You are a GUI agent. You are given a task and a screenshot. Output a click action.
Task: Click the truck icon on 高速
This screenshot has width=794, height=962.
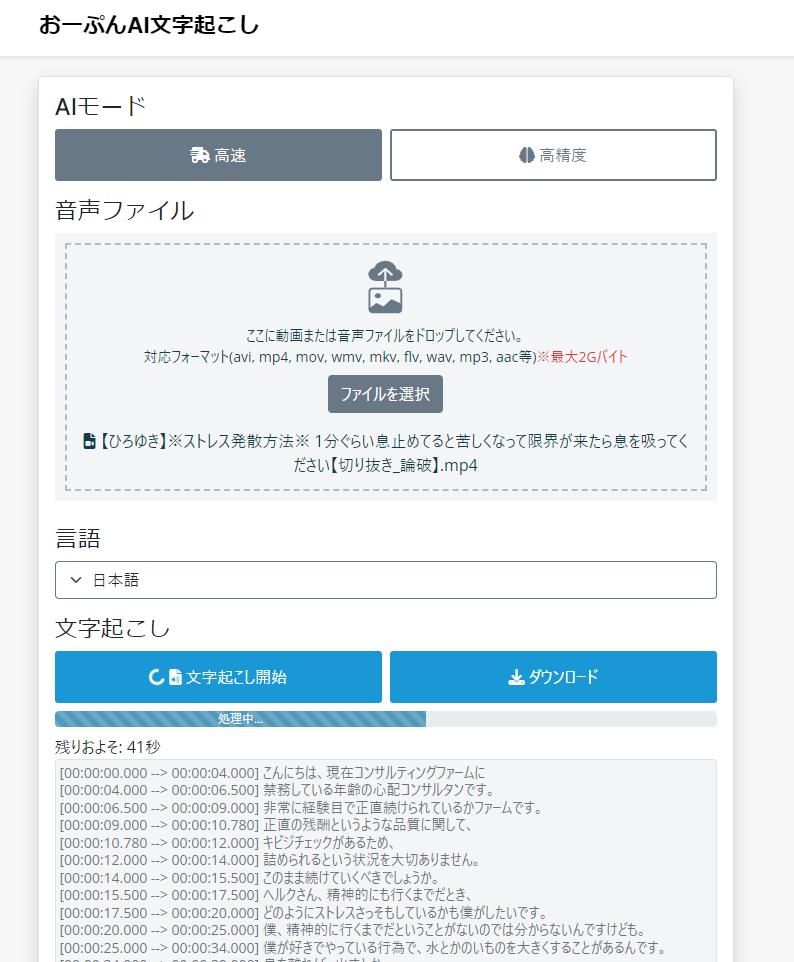pos(199,155)
